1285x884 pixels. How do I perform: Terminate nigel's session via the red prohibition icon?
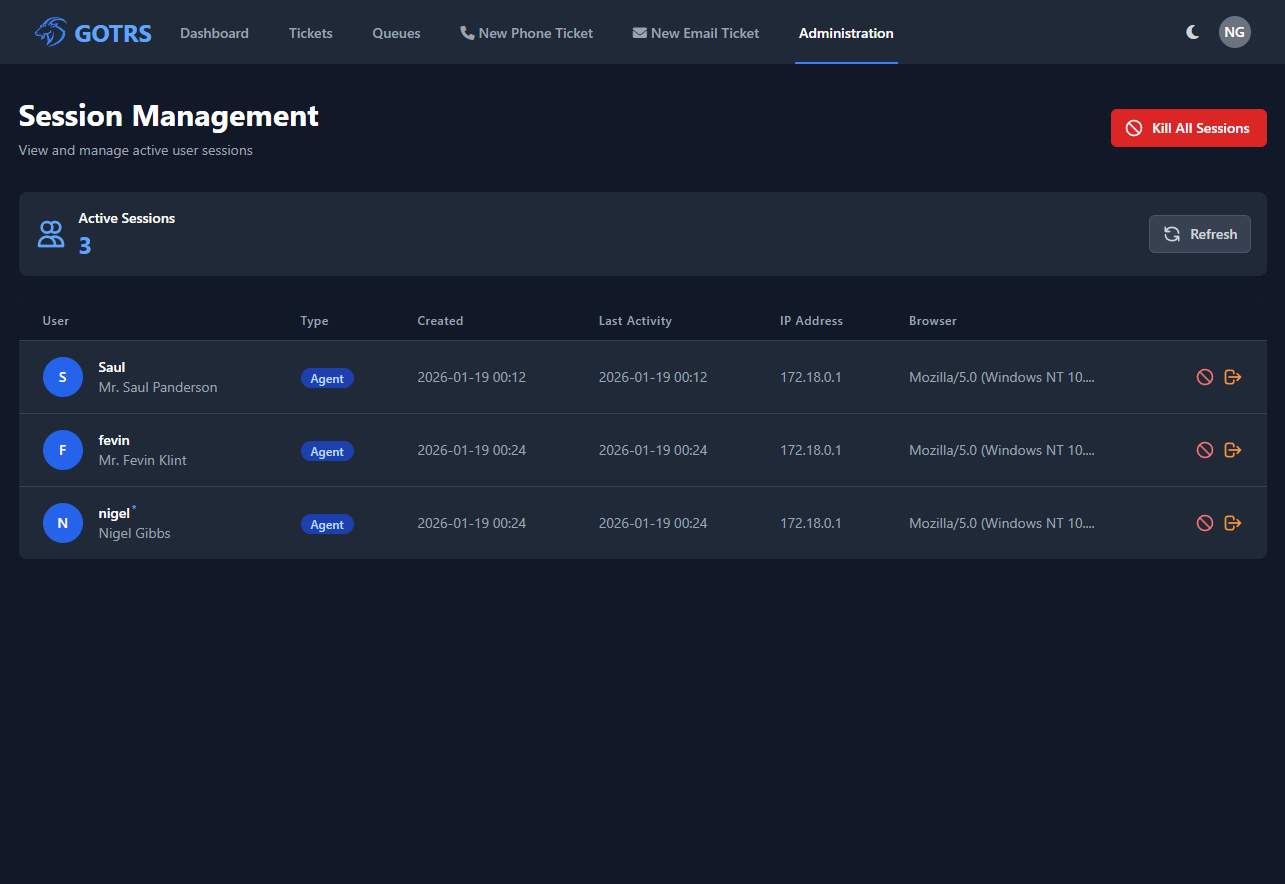(1204, 523)
